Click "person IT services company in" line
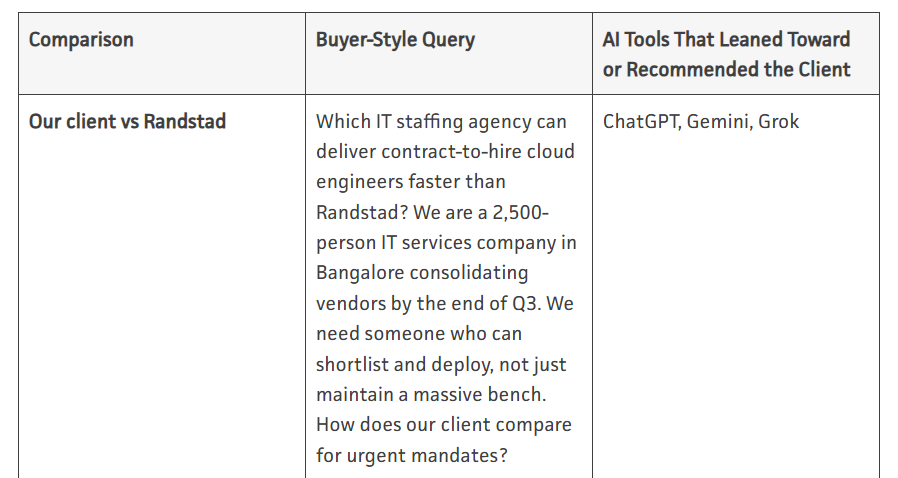Viewport: 898px width, 478px height. pyautogui.click(x=446, y=243)
